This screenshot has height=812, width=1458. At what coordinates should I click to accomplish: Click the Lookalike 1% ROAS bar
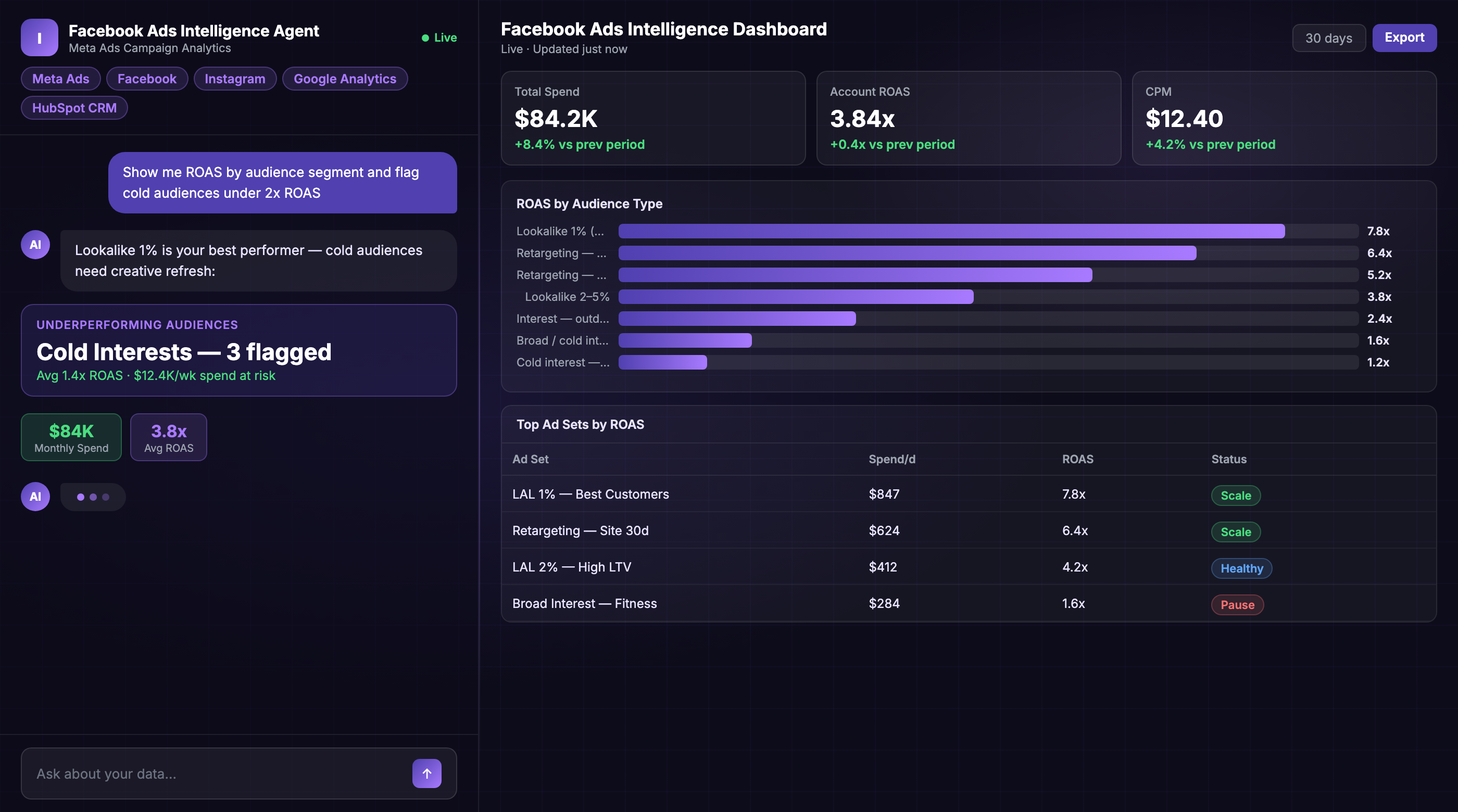click(951, 231)
